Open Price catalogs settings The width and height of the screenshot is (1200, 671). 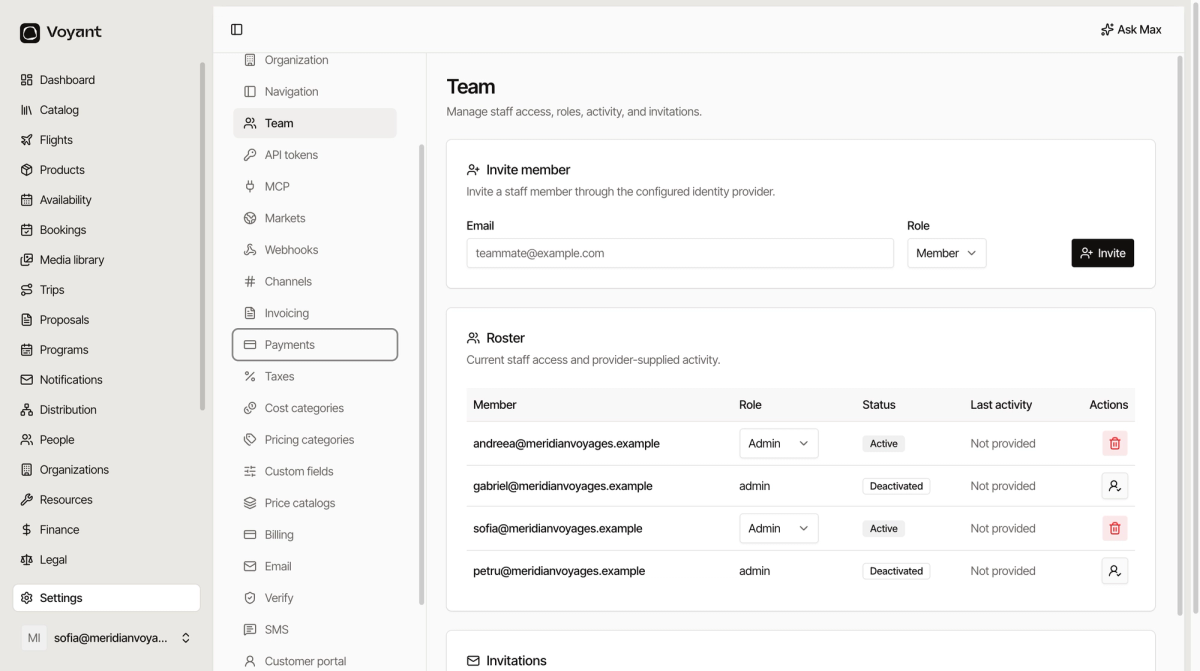pos(315,503)
